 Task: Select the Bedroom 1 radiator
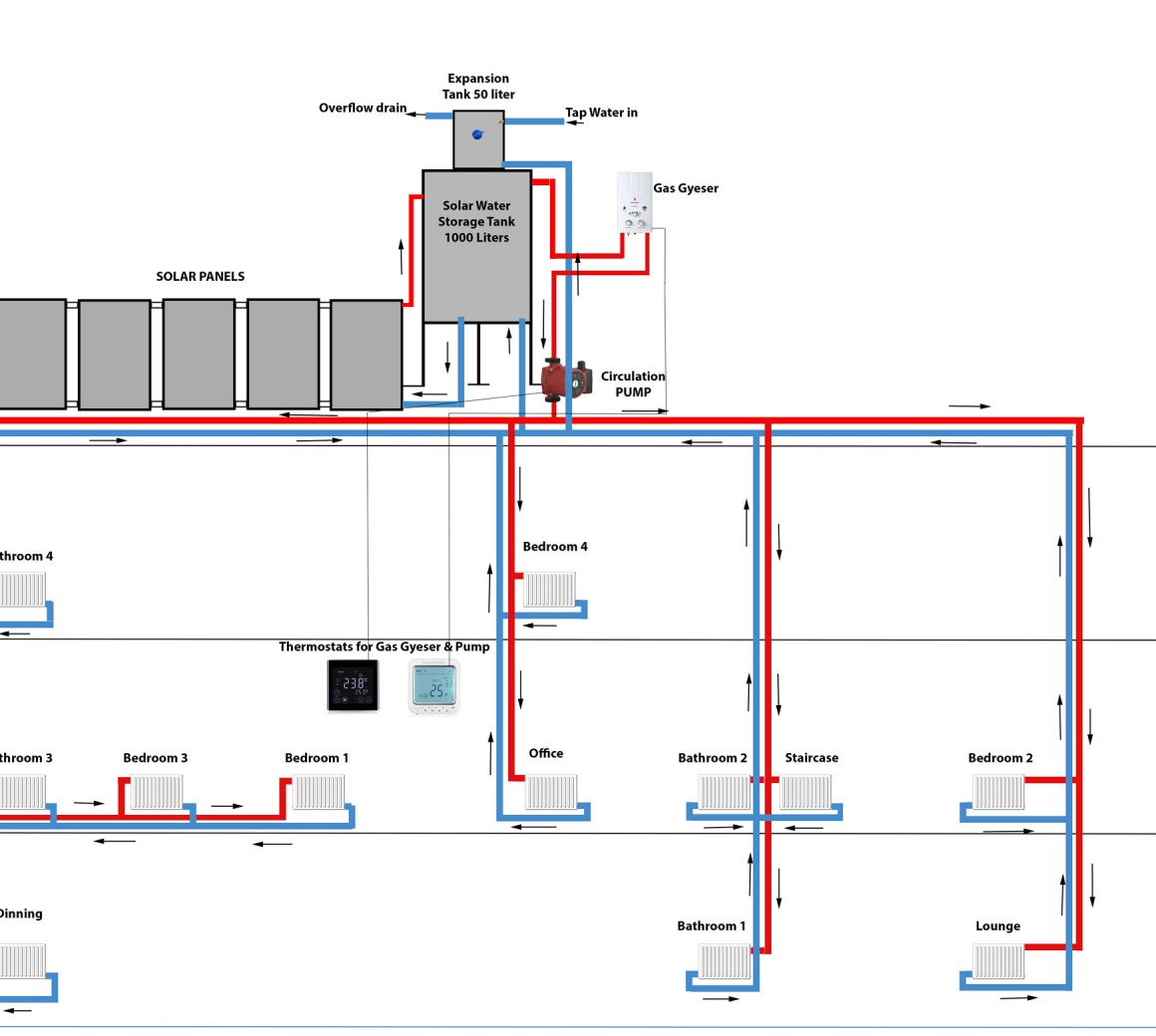[319, 792]
